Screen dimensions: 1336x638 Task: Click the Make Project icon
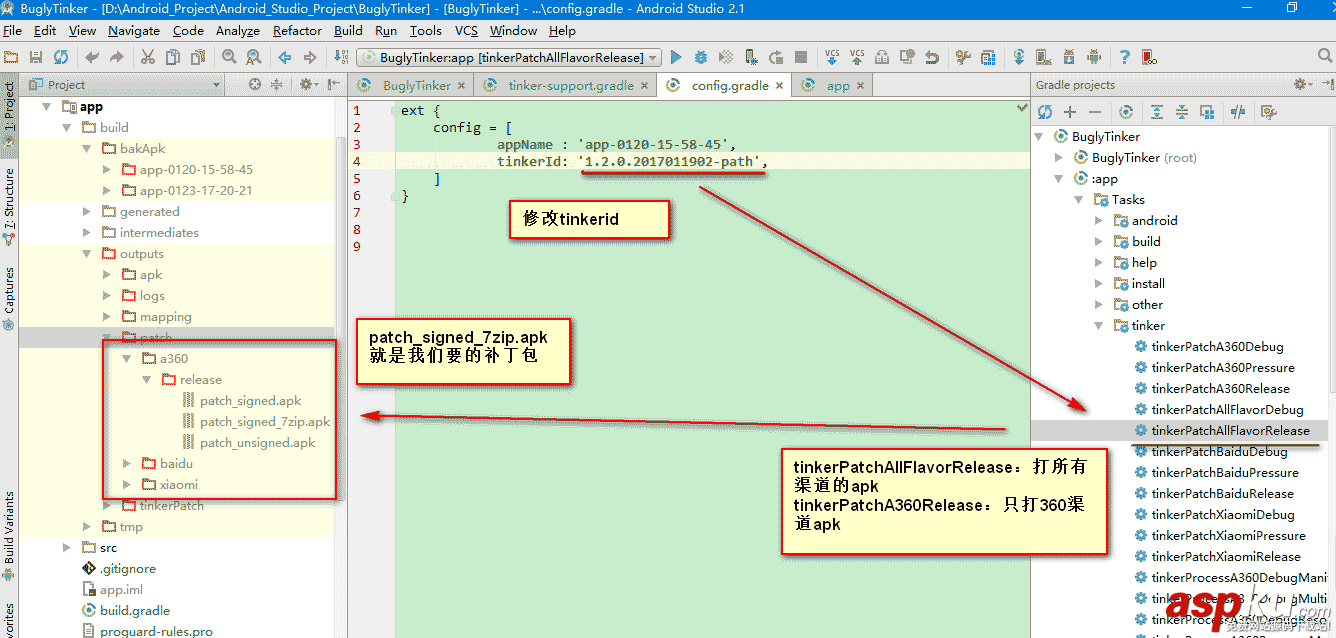[x=341, y=58]
